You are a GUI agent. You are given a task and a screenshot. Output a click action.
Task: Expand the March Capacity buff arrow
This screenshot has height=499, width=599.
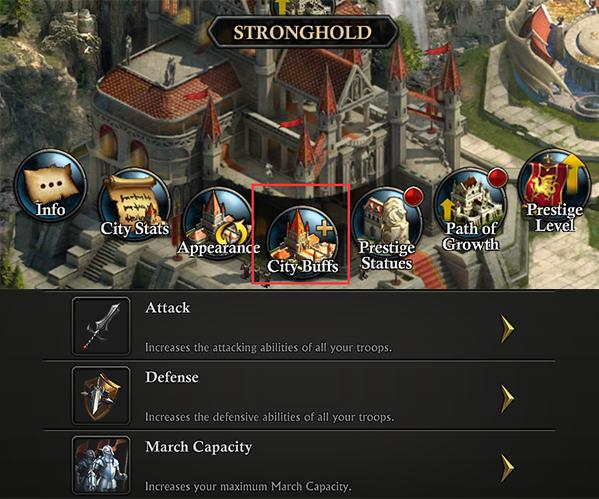point(507,467)
